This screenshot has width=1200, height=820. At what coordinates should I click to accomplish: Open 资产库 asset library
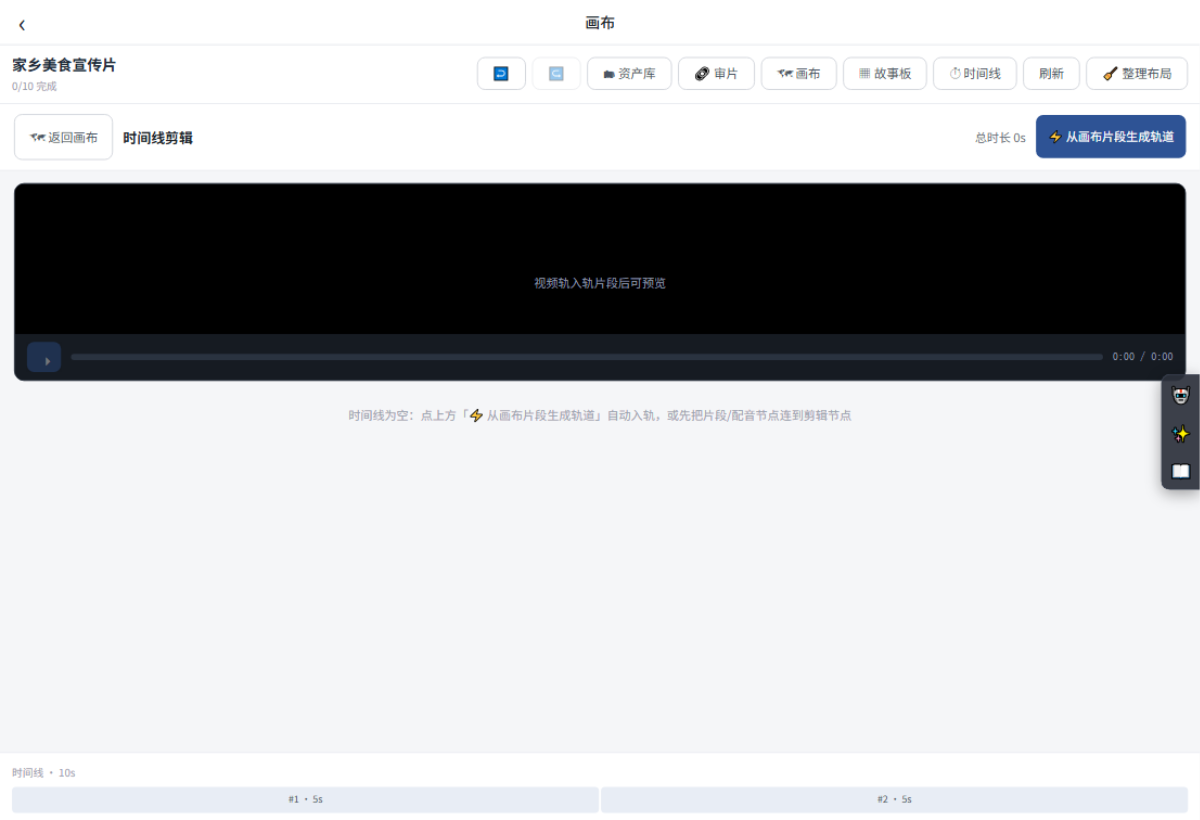click(629, 73)
